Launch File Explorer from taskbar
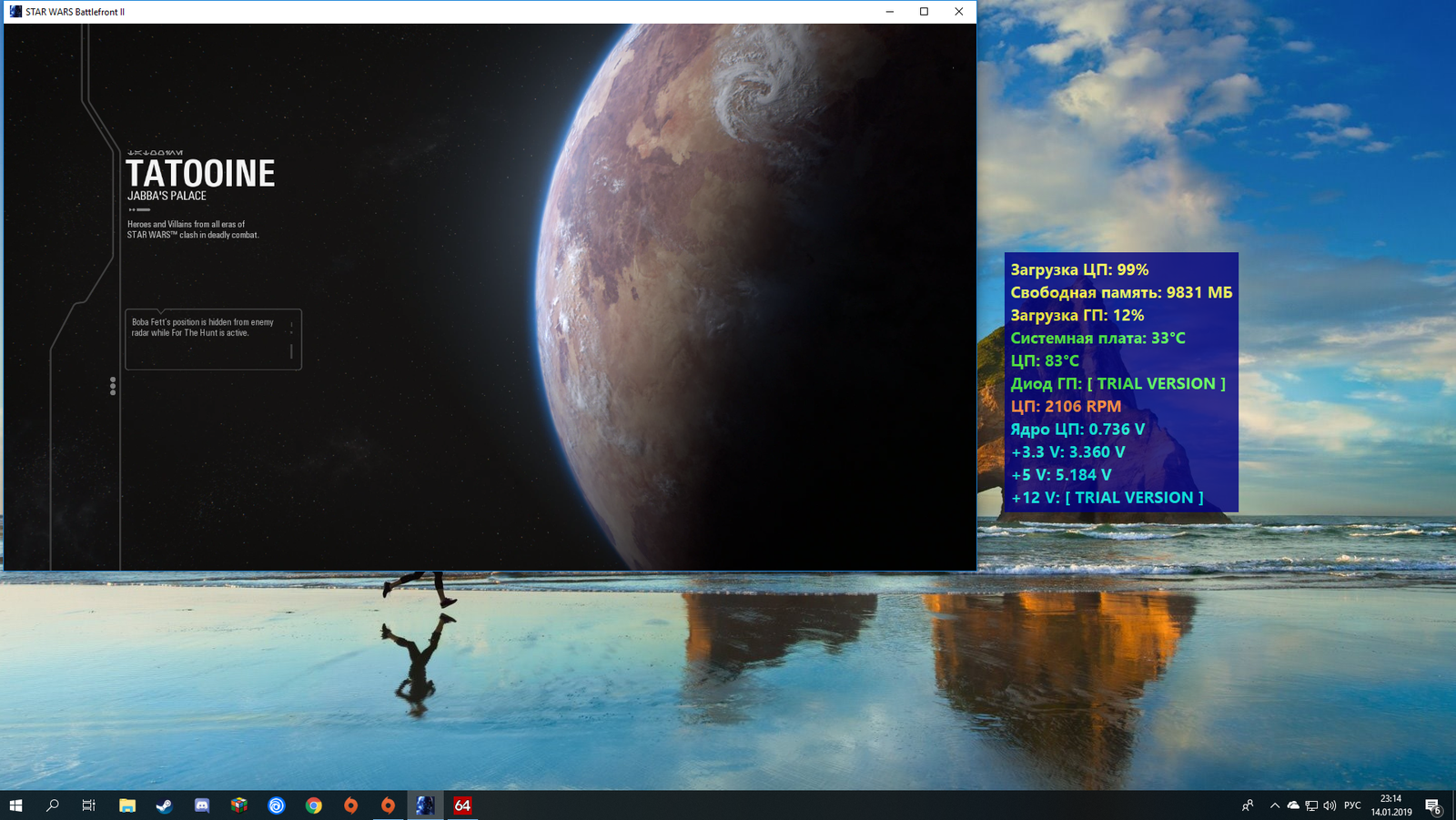Image resolution: width=1456 pixels, height=820 pixels. point(127,805)
